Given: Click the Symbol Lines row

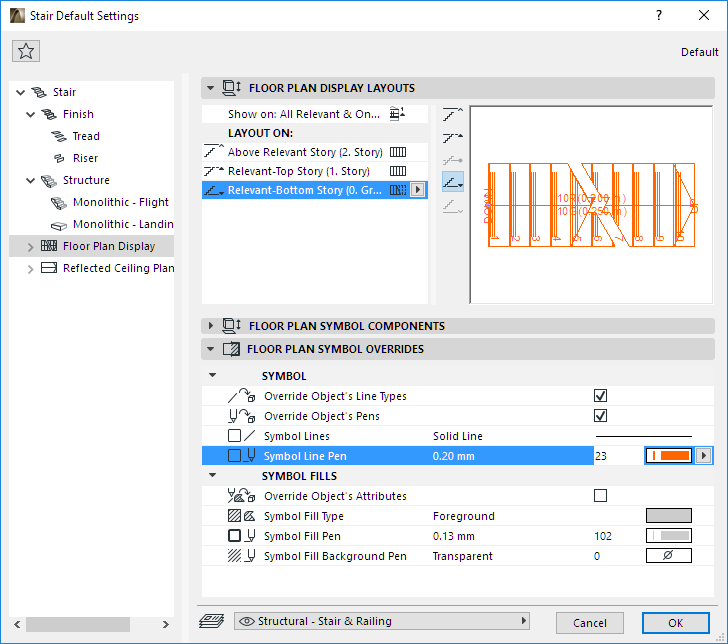Looking at the screenshot, I should coord(458,436).
